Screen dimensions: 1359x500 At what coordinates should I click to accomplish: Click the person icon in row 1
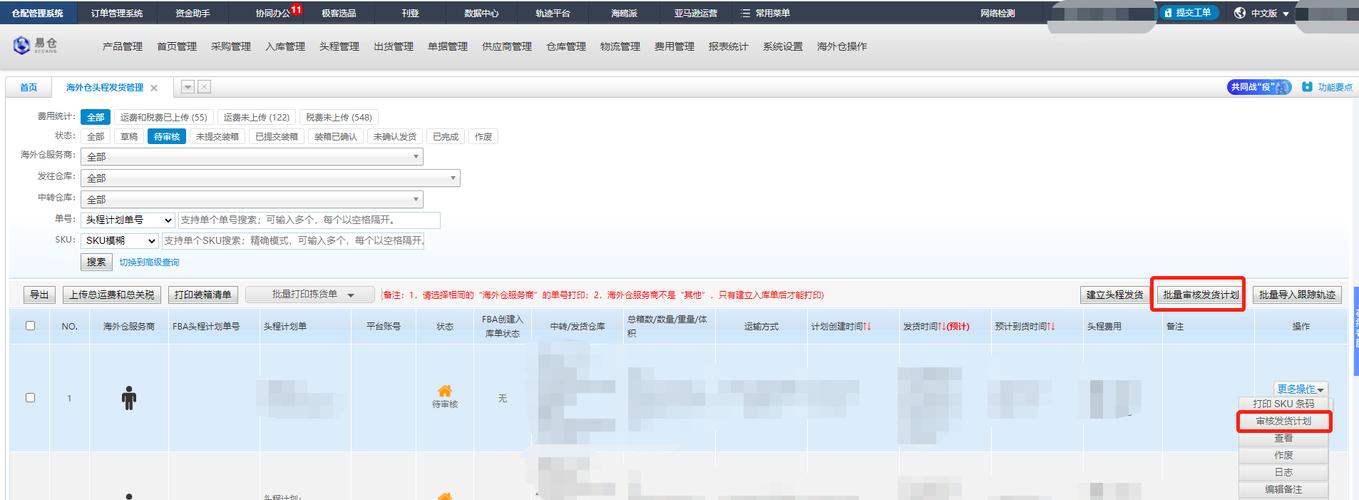pyautogui.click(x=129, y=398)
